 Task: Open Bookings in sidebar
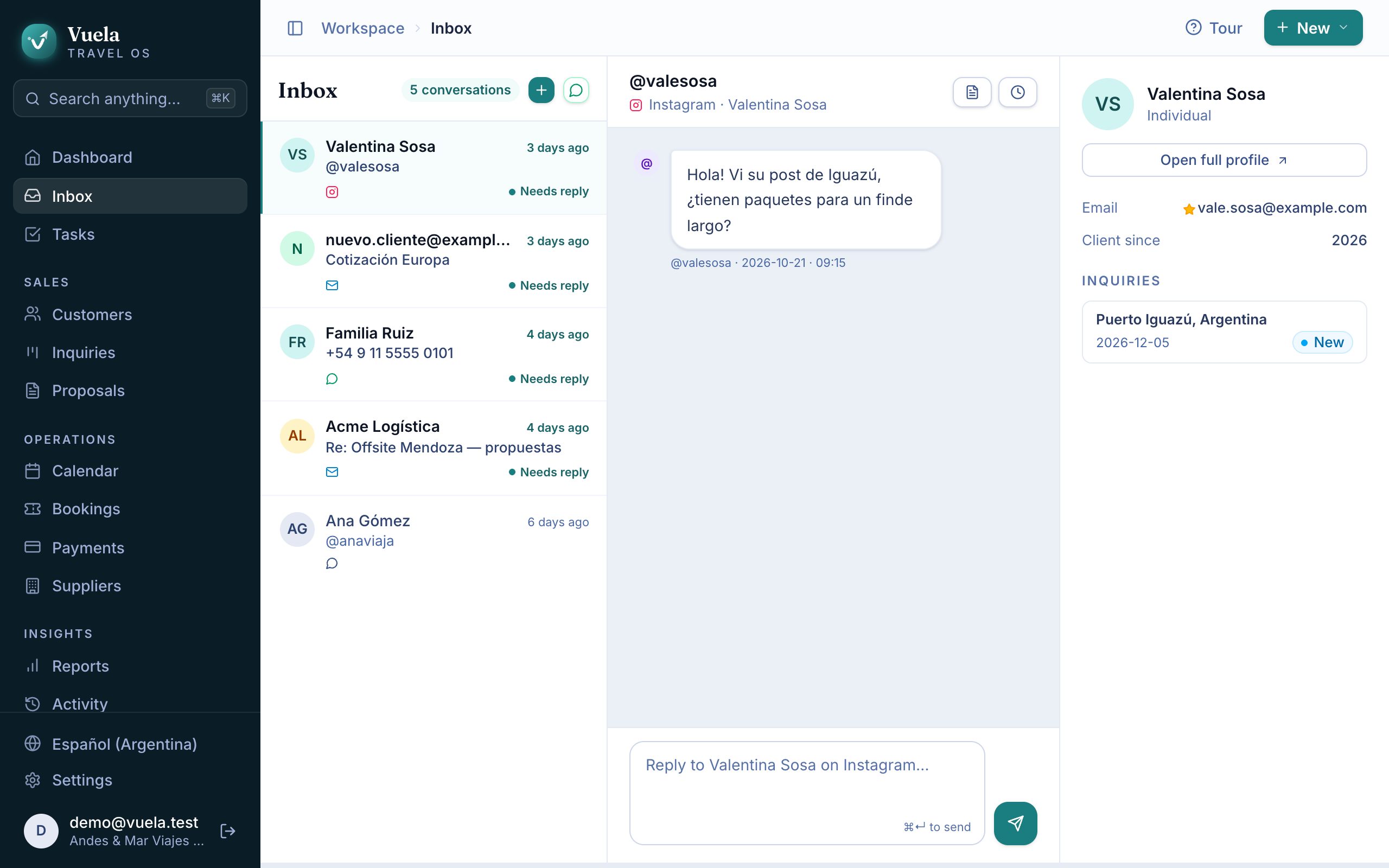click(x=130, y=509)
